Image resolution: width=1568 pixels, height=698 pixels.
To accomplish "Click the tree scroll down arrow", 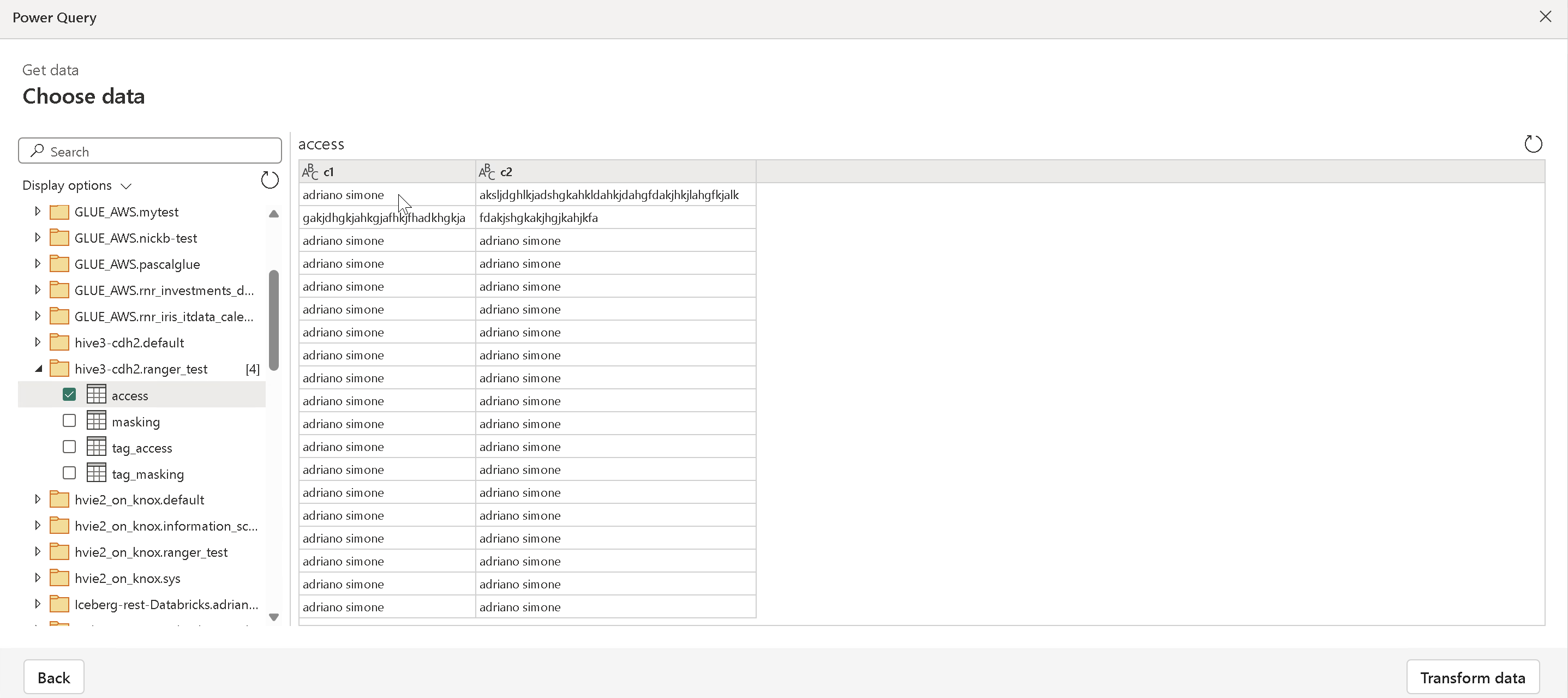I will tap(274, 617).
